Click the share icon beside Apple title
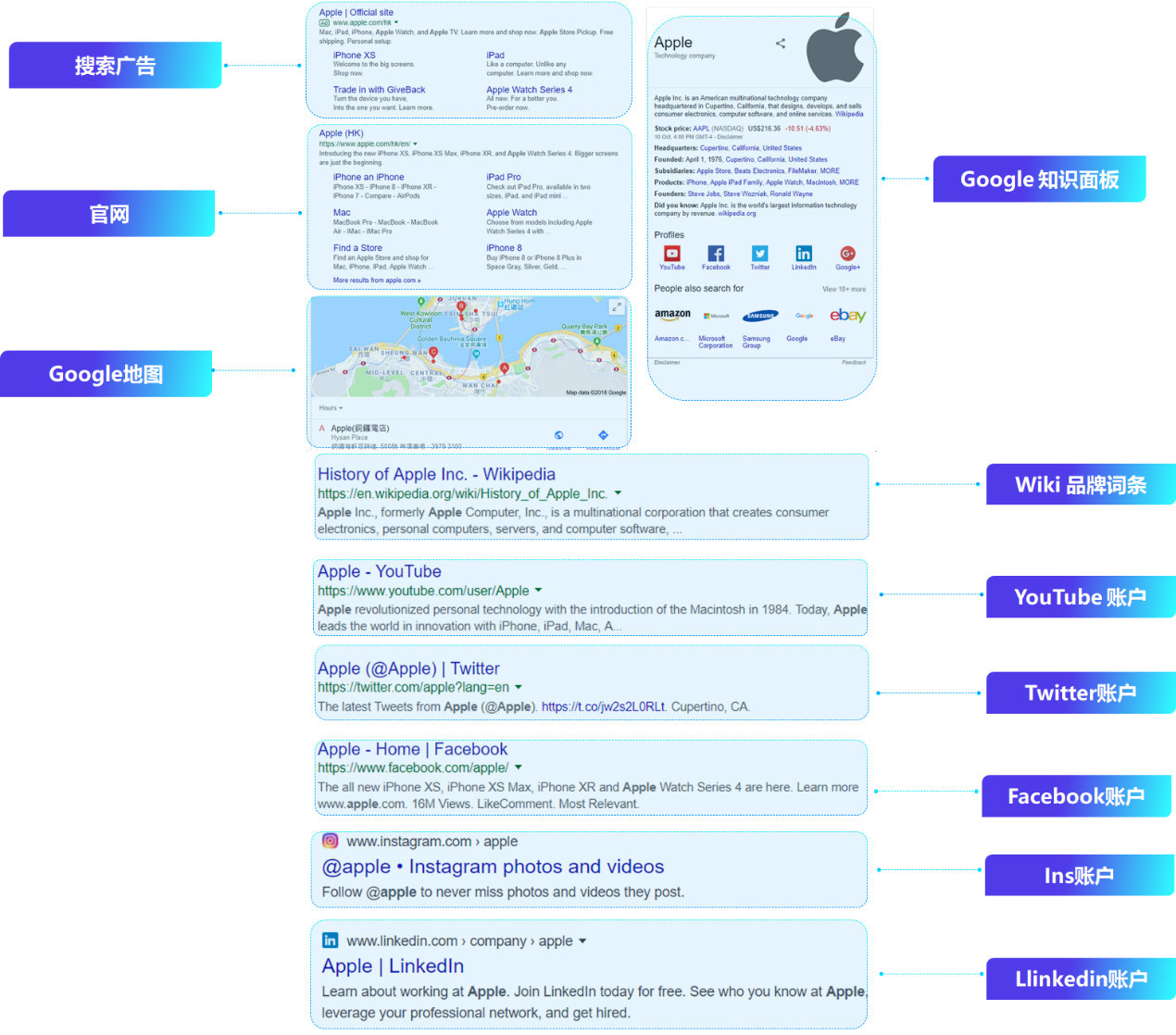 781,44
